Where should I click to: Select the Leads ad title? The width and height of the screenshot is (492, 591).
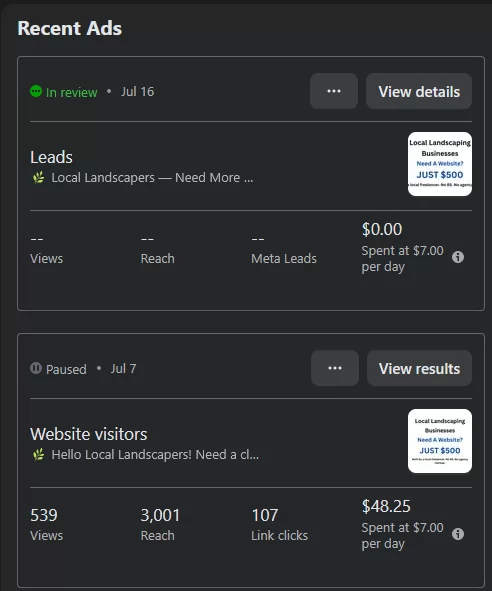[x=51, y=157]
